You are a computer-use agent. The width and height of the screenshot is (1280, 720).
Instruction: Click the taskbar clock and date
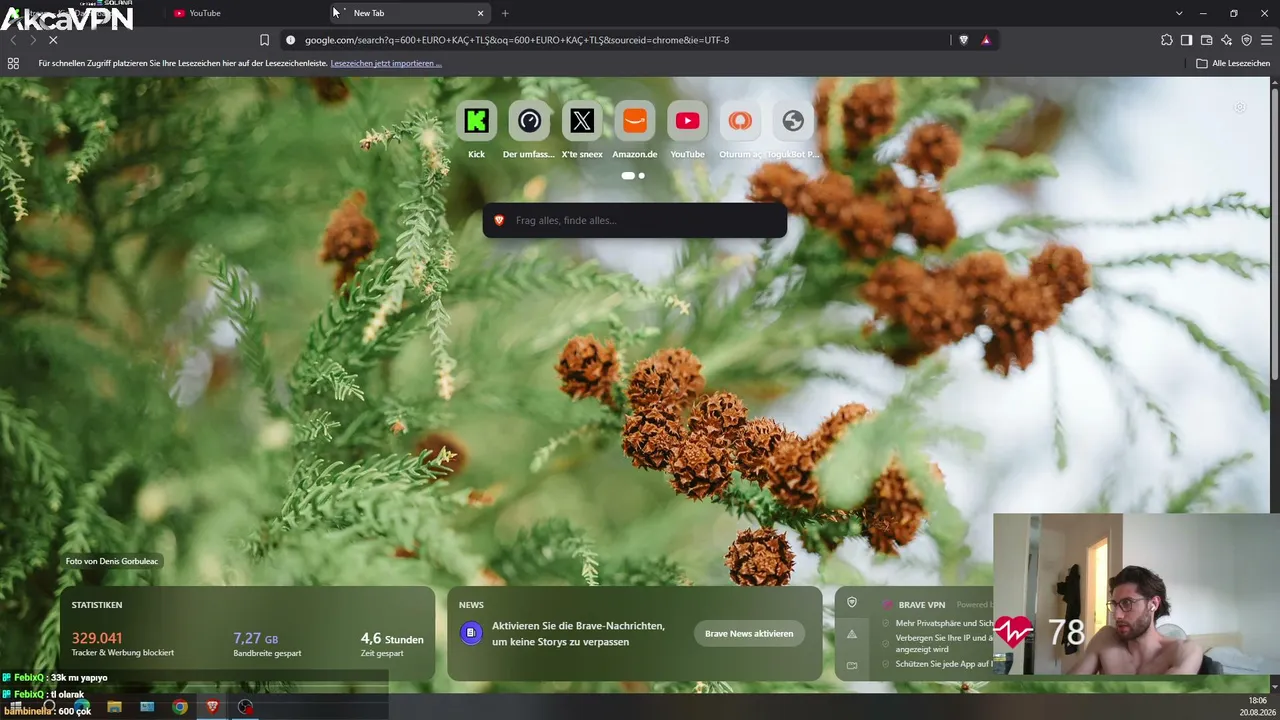1257,706
